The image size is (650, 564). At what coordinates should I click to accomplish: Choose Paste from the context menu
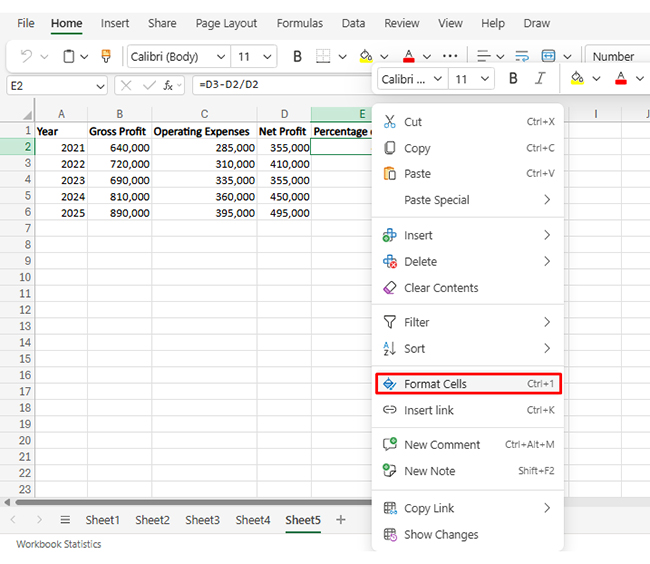[x=469, y=174]
